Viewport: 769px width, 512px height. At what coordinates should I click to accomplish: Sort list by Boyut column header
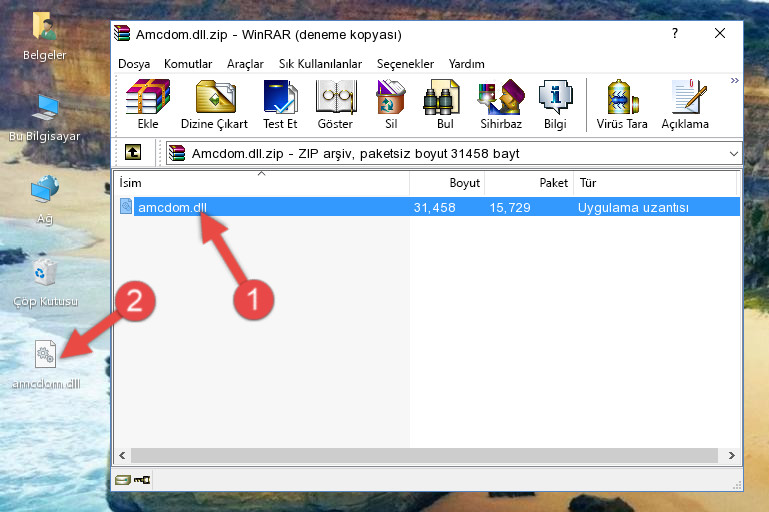point(447,183)
